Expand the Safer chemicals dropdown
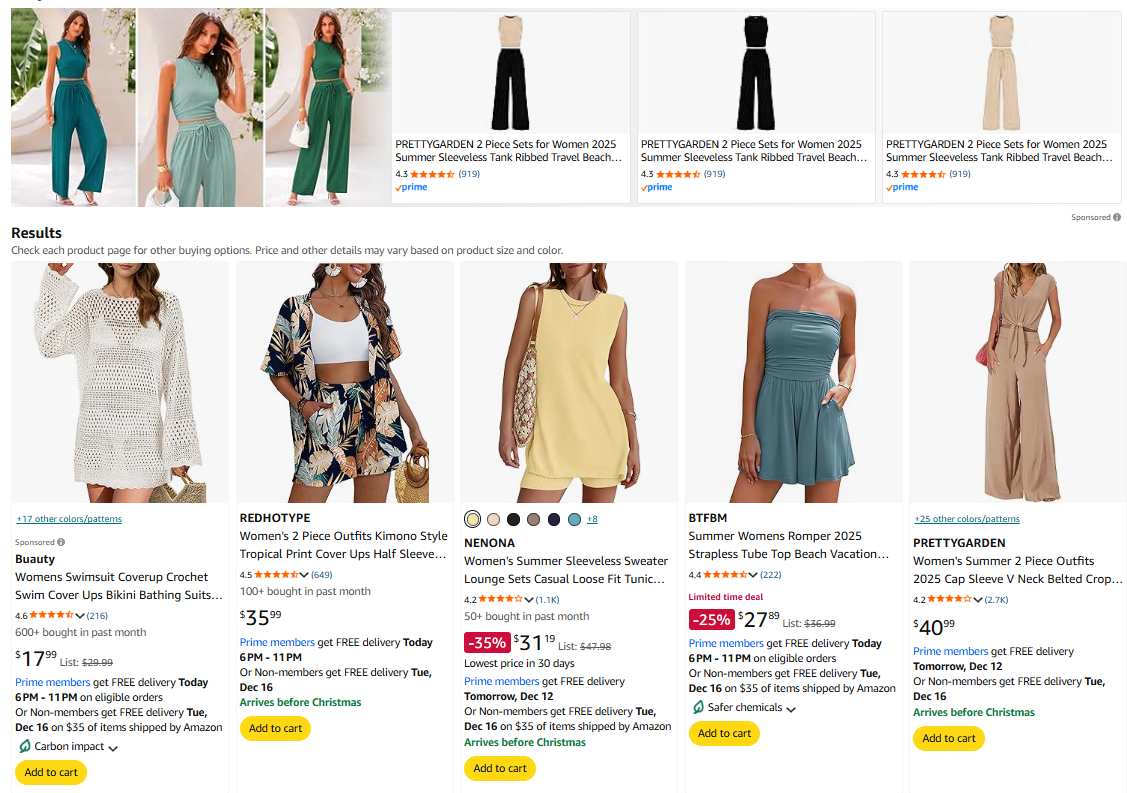 click(x=791, y=707)
